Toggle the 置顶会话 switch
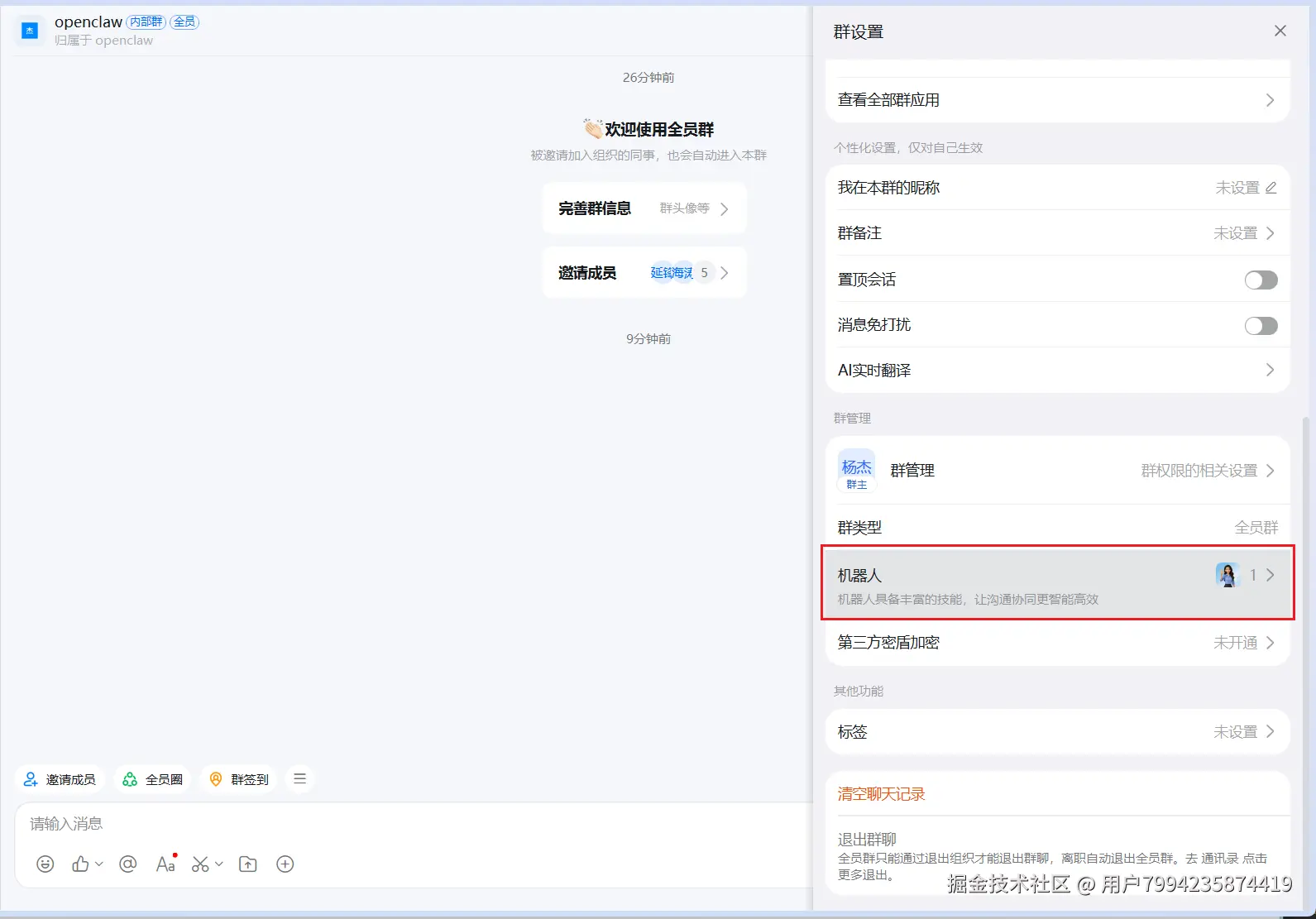The height and width of the screenshot is (919, 1316). tap(1261, 280)
